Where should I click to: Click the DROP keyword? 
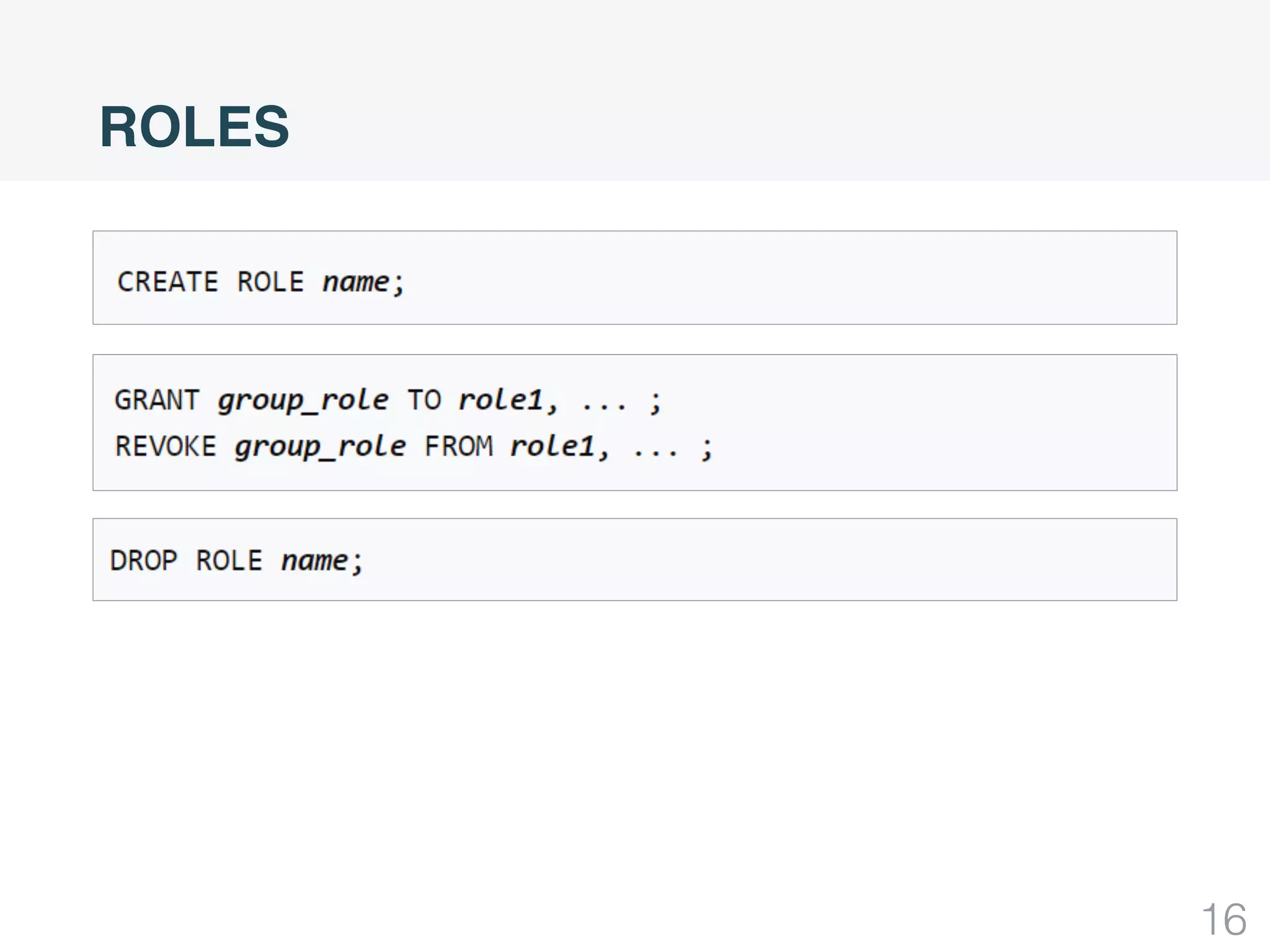point(144,561)
